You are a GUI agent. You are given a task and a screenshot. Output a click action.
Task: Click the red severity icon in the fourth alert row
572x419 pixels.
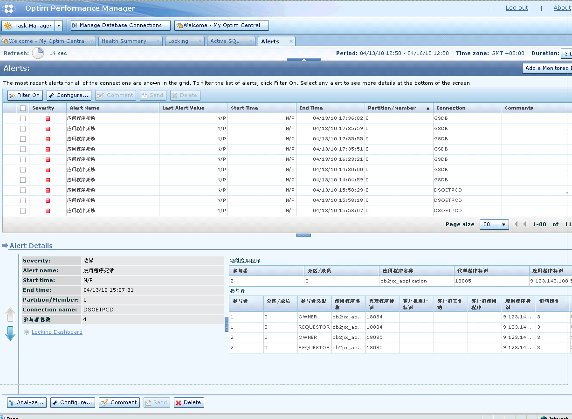48,149
